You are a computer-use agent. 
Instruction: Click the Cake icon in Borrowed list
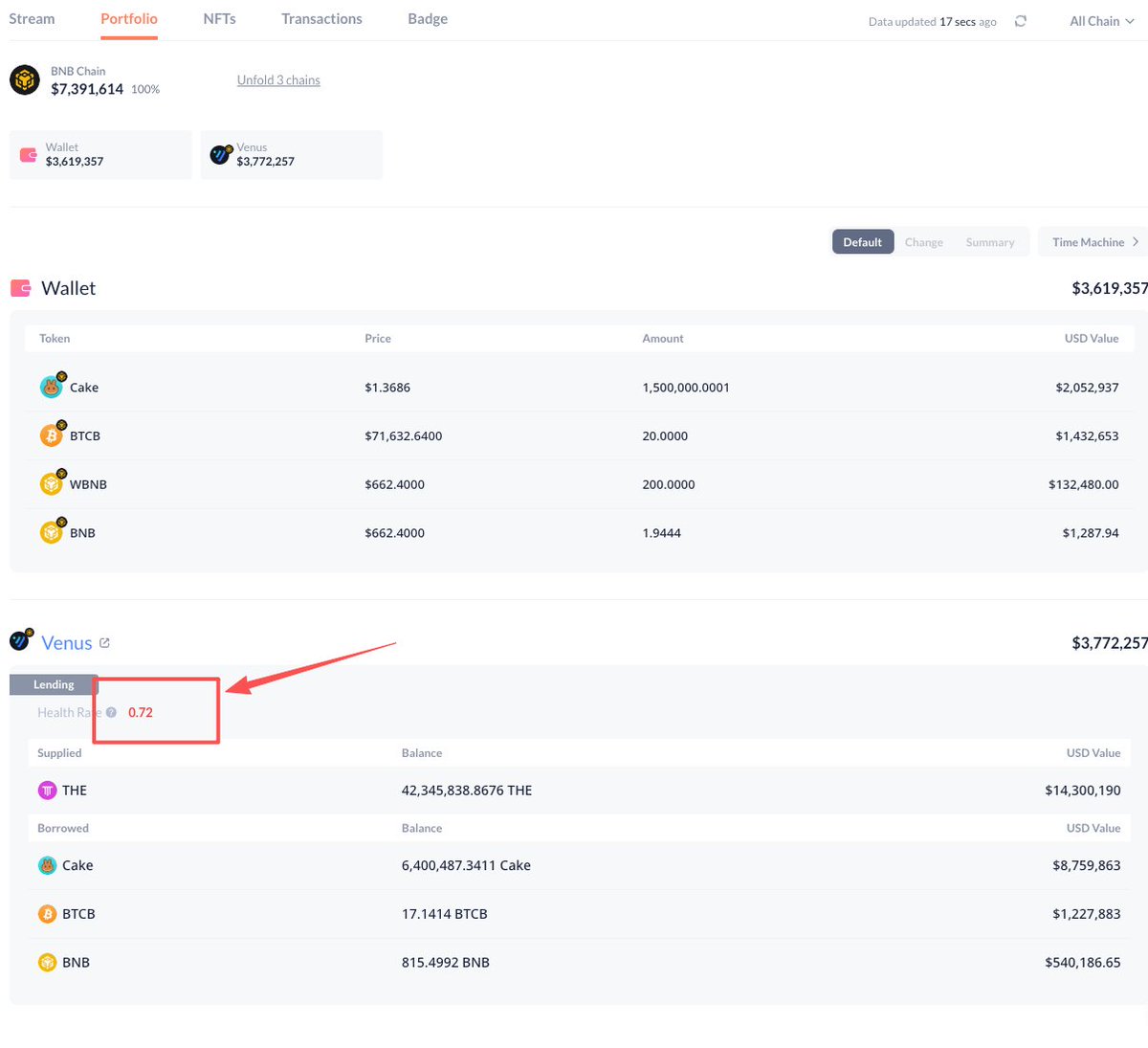click(x=47, y=865)
